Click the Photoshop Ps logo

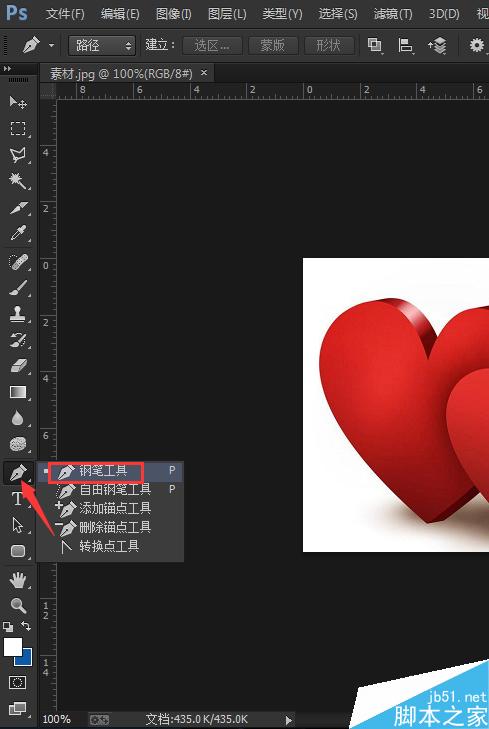click(x=17, y=13)
